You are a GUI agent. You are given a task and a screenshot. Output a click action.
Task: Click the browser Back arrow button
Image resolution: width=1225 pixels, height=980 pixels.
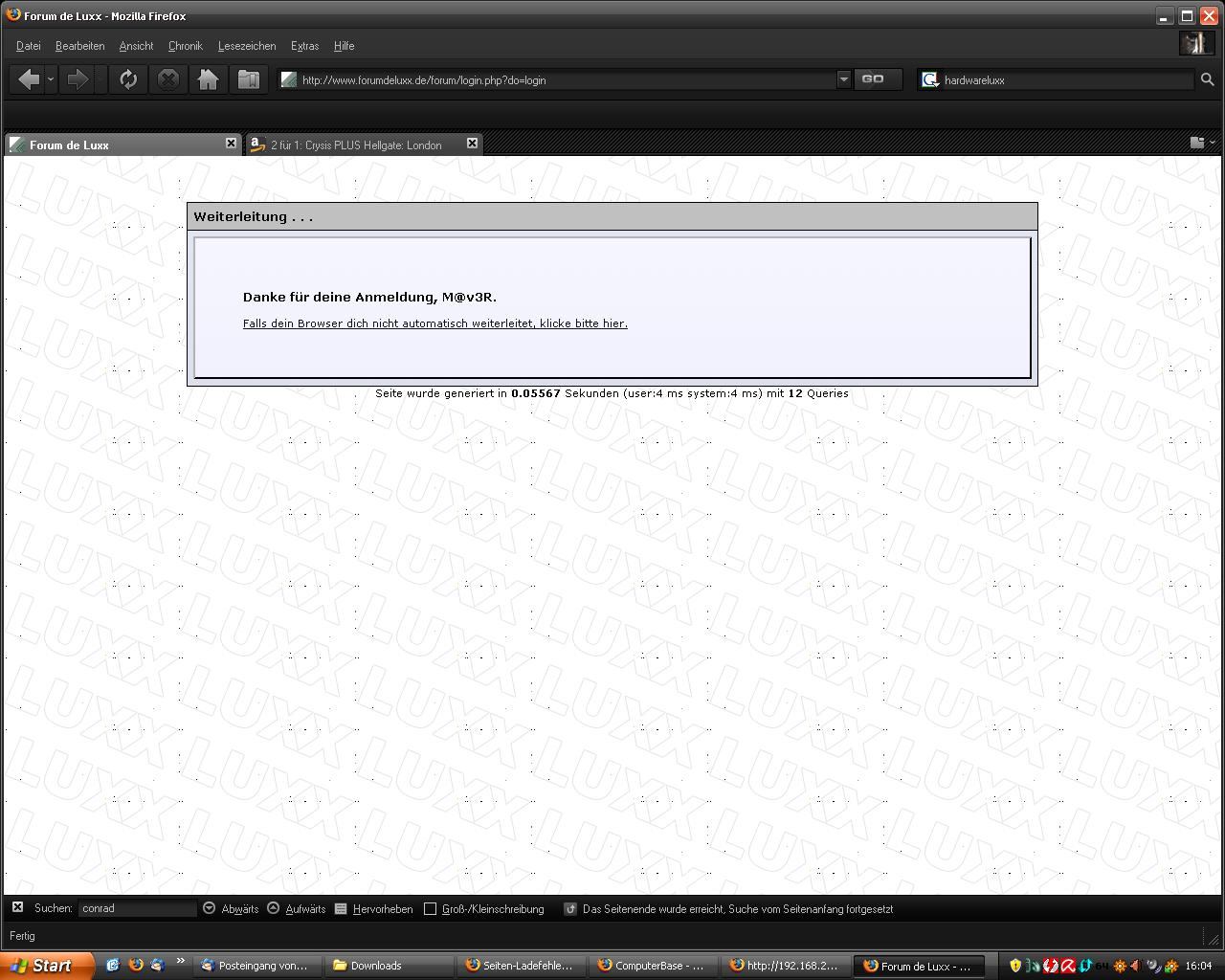[x=29, y=79]
